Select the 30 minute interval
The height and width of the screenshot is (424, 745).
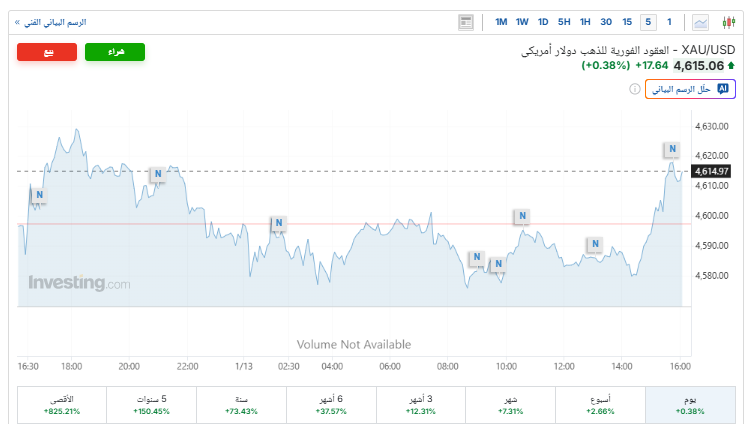tap(606, 21)
